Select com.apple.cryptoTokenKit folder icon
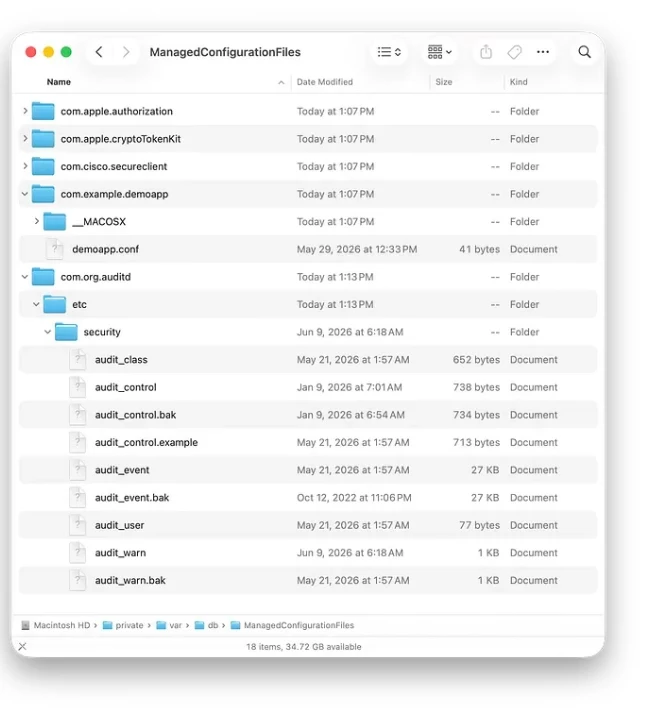Image resolution: width=662 pixels, height=724 pixels. (x=43, y=139)
